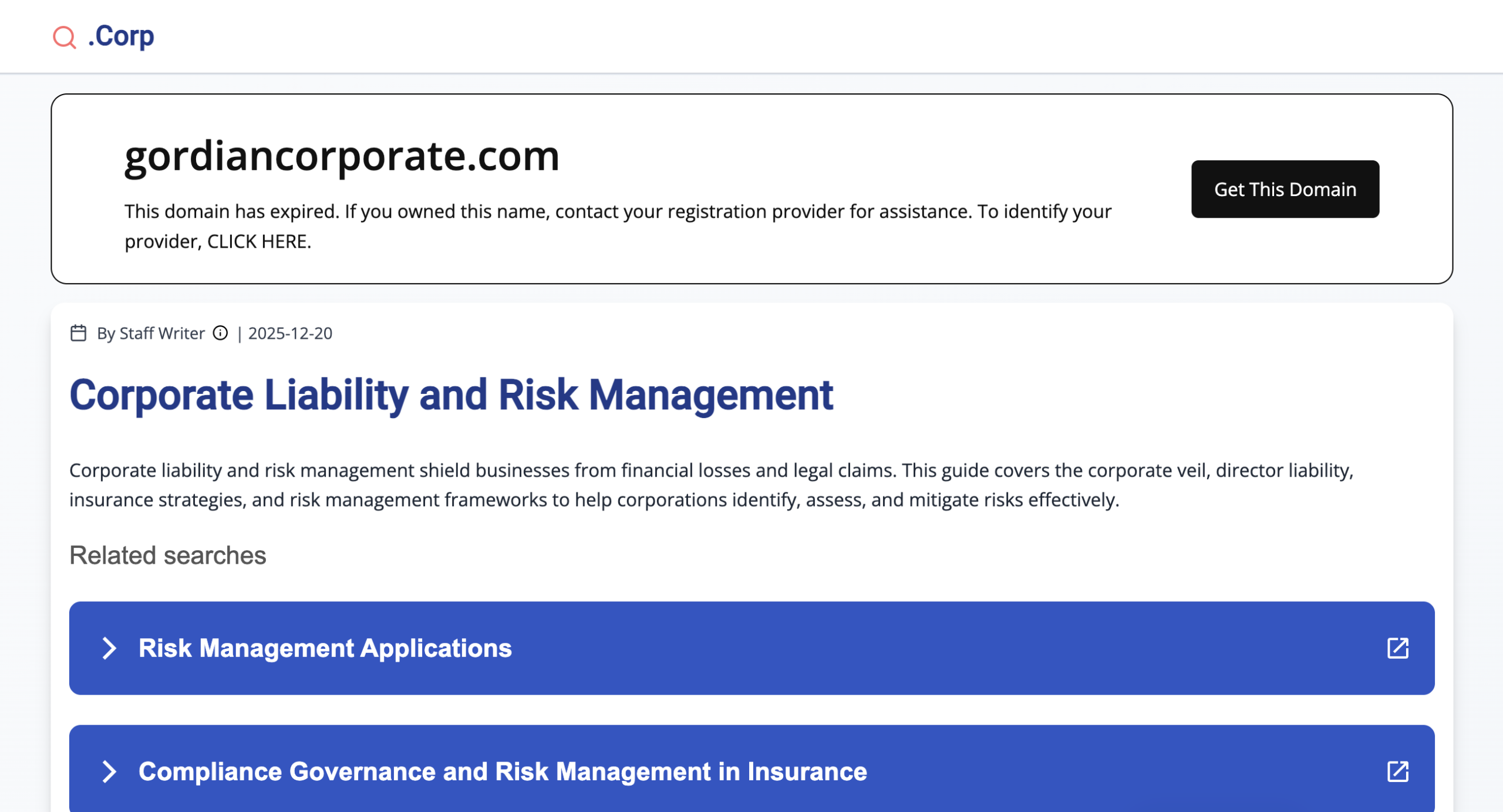Click the external link icon on Compliance Governance bar
Image resolution: width=1503 pixels, height=812 pixels.
[x=1398, y=773]
